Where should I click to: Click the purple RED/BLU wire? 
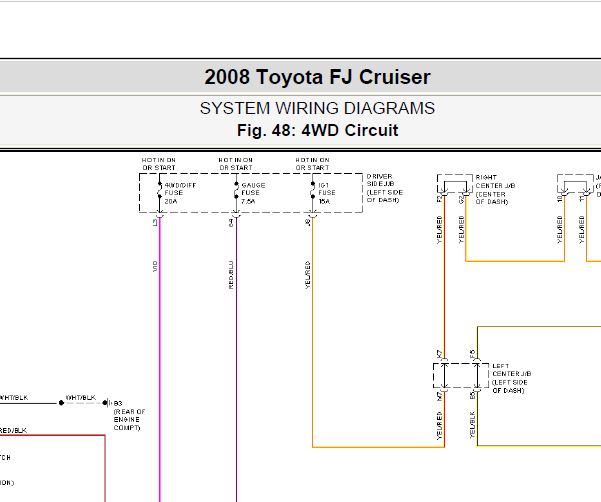tap(236, 360)
